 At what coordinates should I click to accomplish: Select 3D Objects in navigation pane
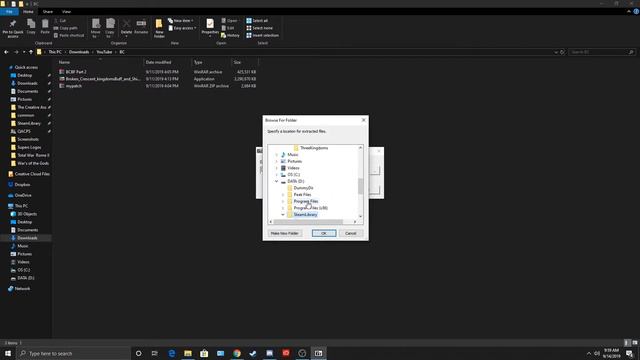pos(27,214)
